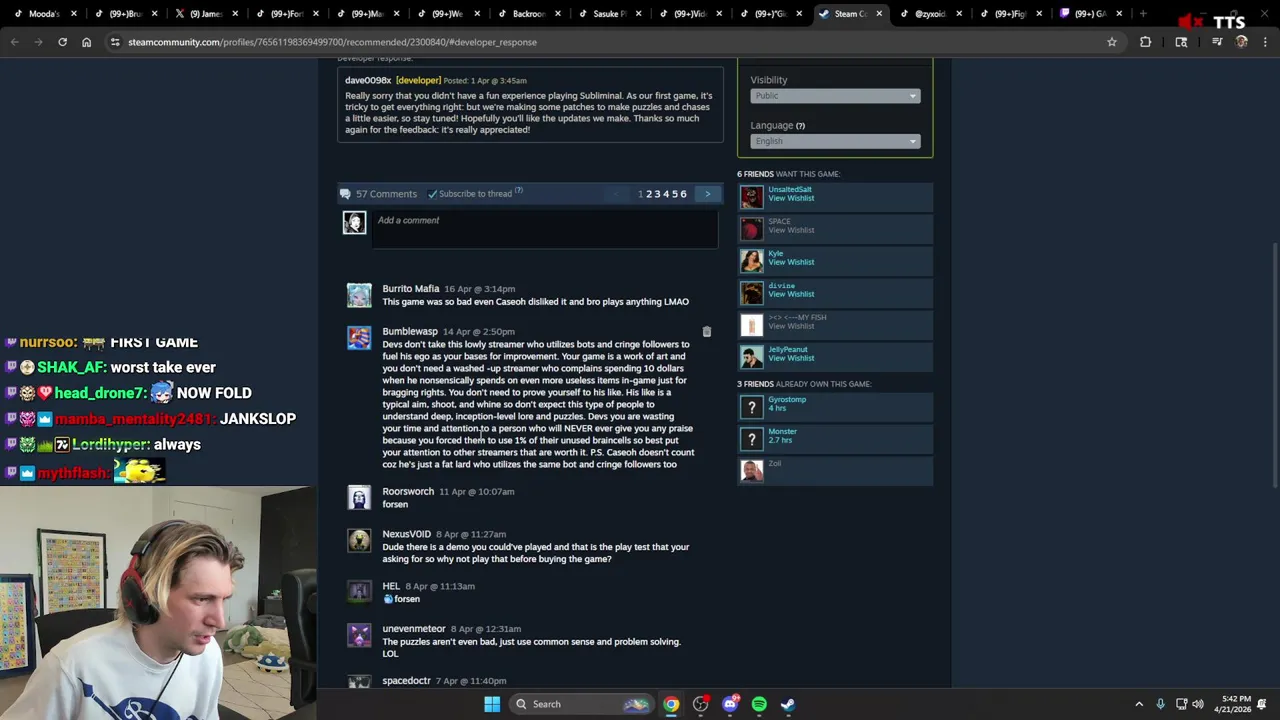Close the active Steam Community tab

click(879, 14)
